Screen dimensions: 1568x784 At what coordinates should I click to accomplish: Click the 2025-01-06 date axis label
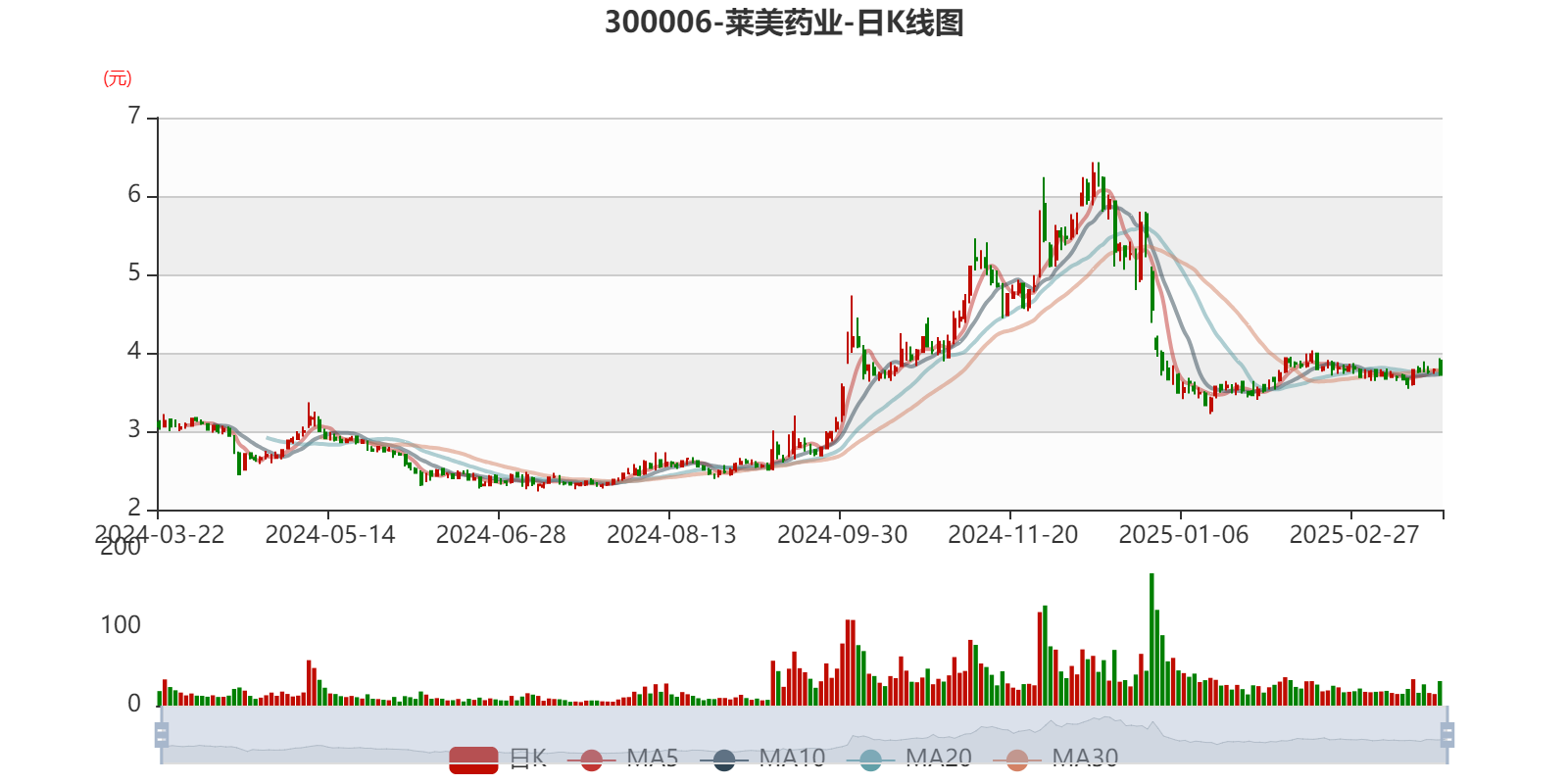point(1184,535)
